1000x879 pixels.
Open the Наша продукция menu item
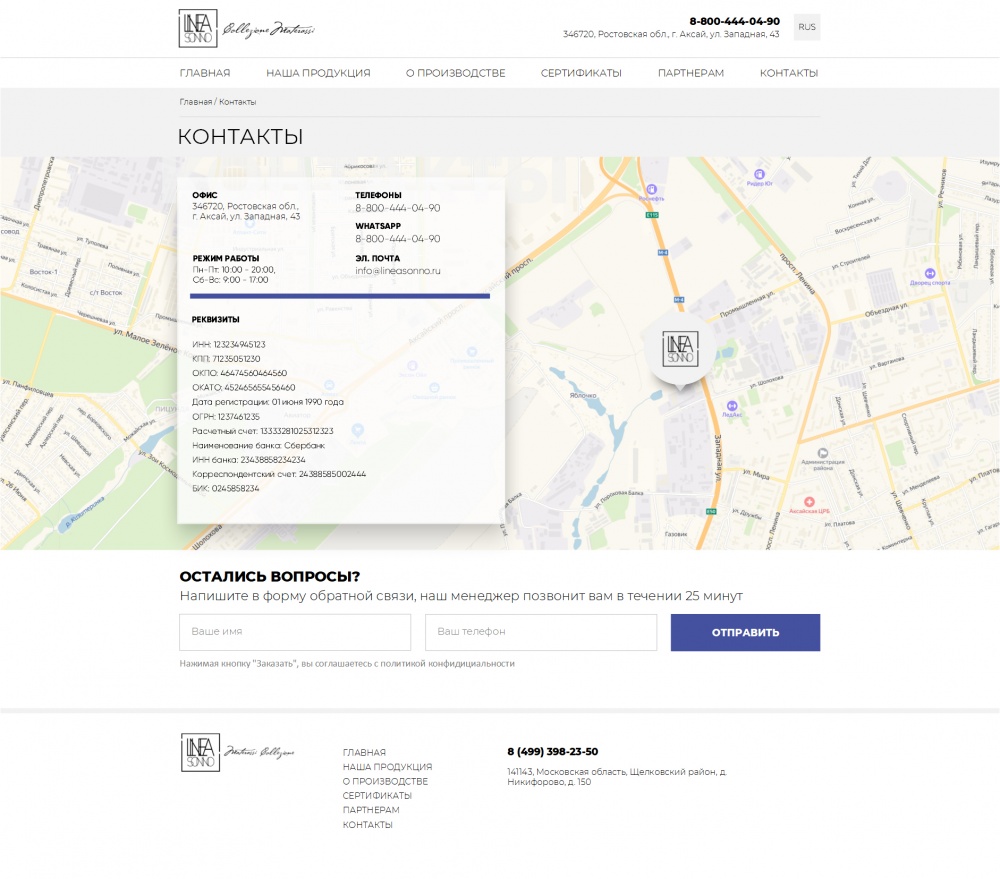pyautogui.click(x=318, y=73)
